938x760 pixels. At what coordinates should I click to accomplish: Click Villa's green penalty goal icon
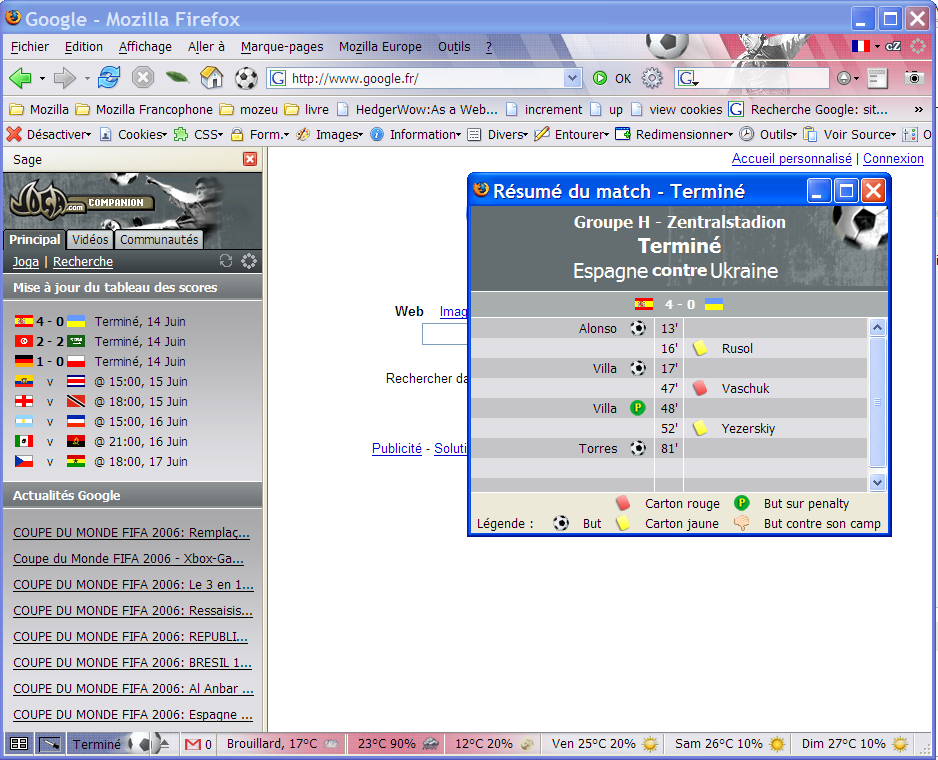point(638,408)
